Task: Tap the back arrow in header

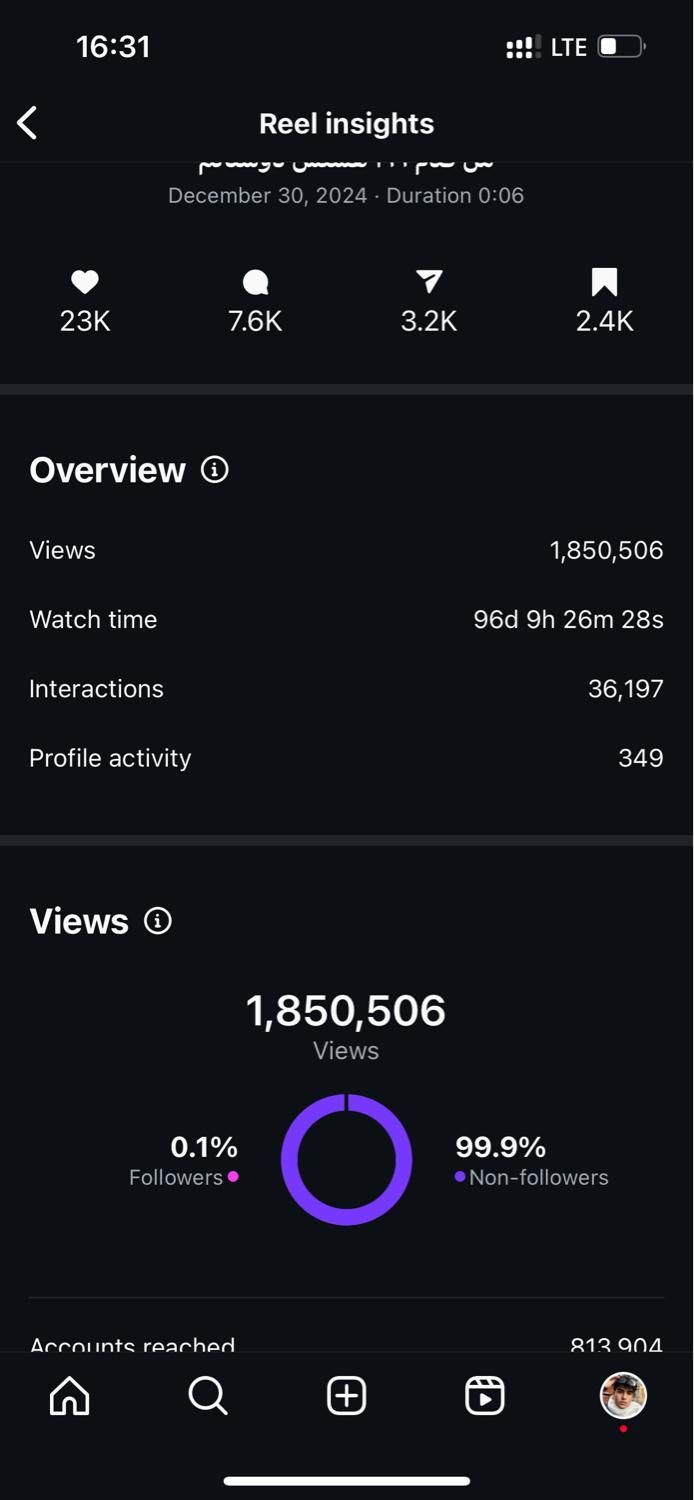Action: pyautogui.click(x=27, y=123)
